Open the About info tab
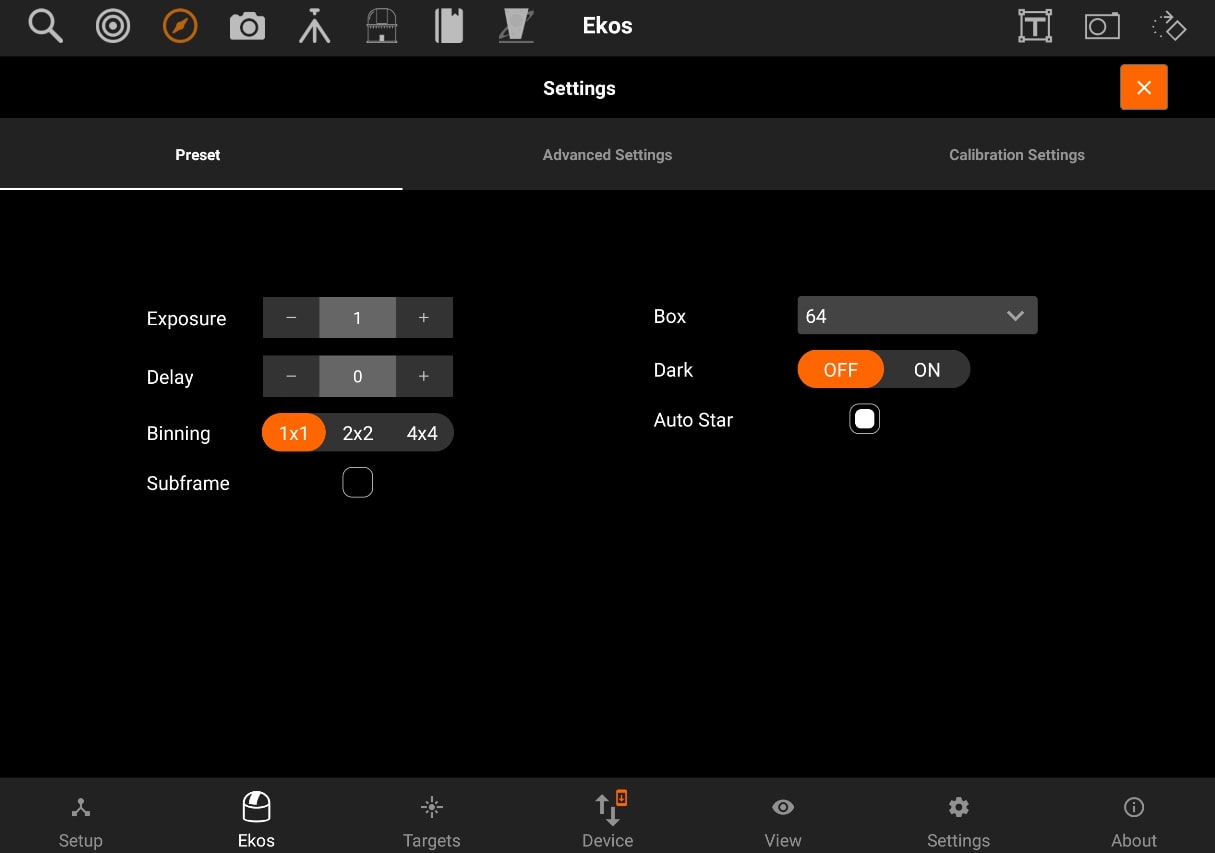Viewport: 1215px width, 853px height. 1134,820
